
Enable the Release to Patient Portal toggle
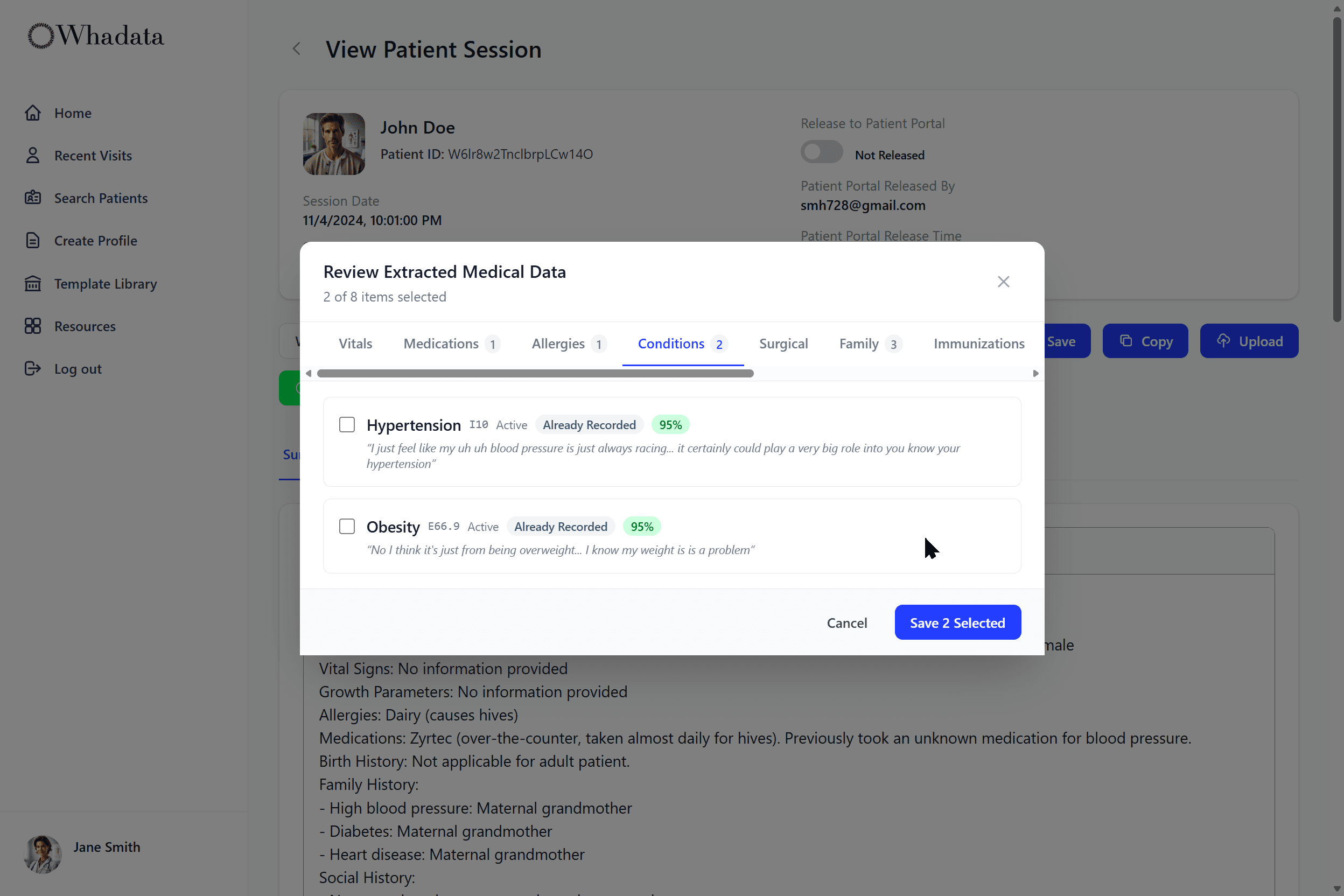(822, 151)
